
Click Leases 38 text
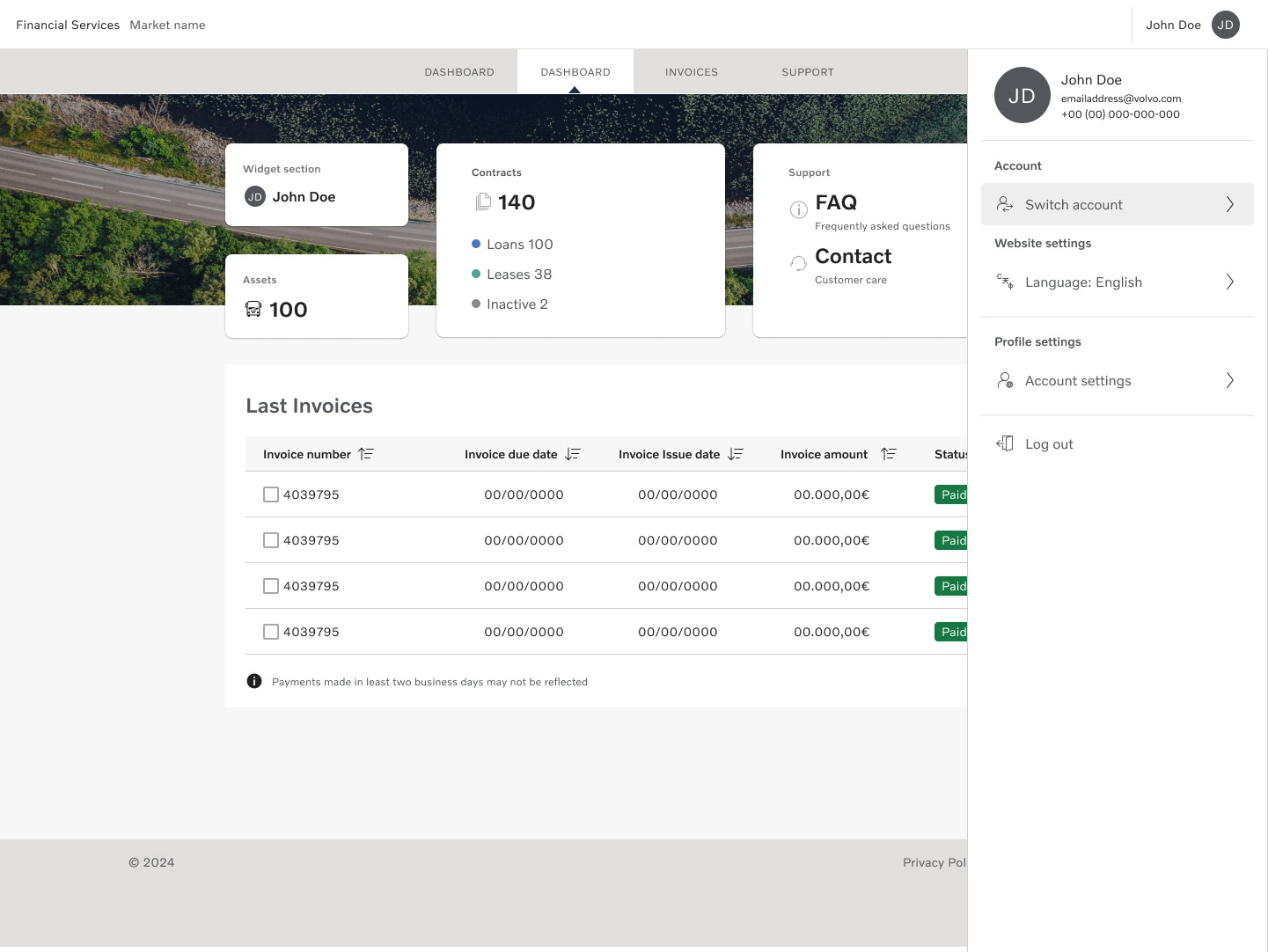click(x=519, y=274)
